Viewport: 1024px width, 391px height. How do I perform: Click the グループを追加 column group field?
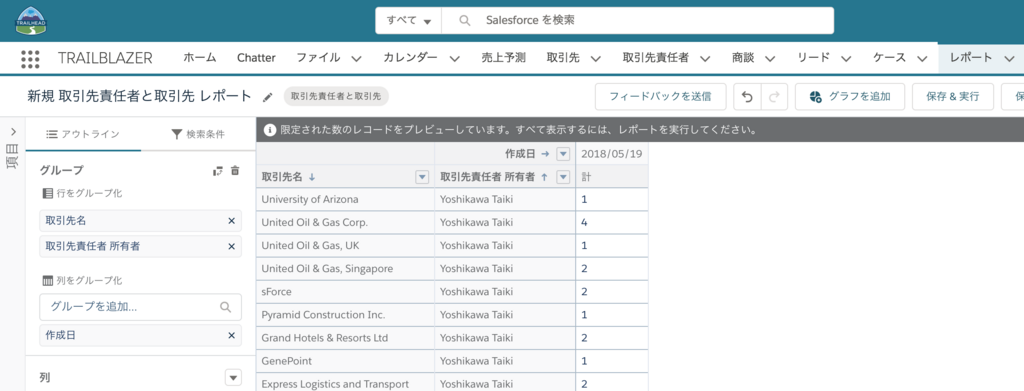click(x=140, y=307)
